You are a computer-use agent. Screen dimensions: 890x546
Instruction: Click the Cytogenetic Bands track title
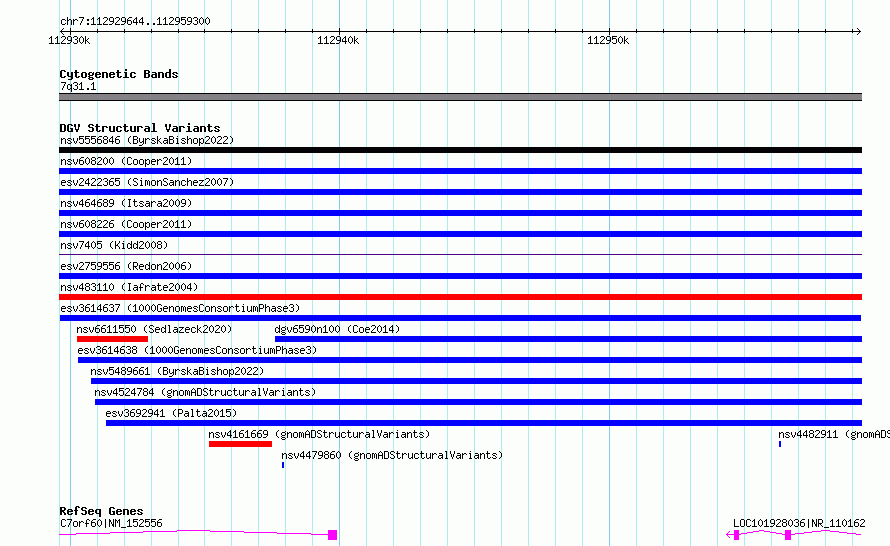pyautogui.click(x=119, y=74)
